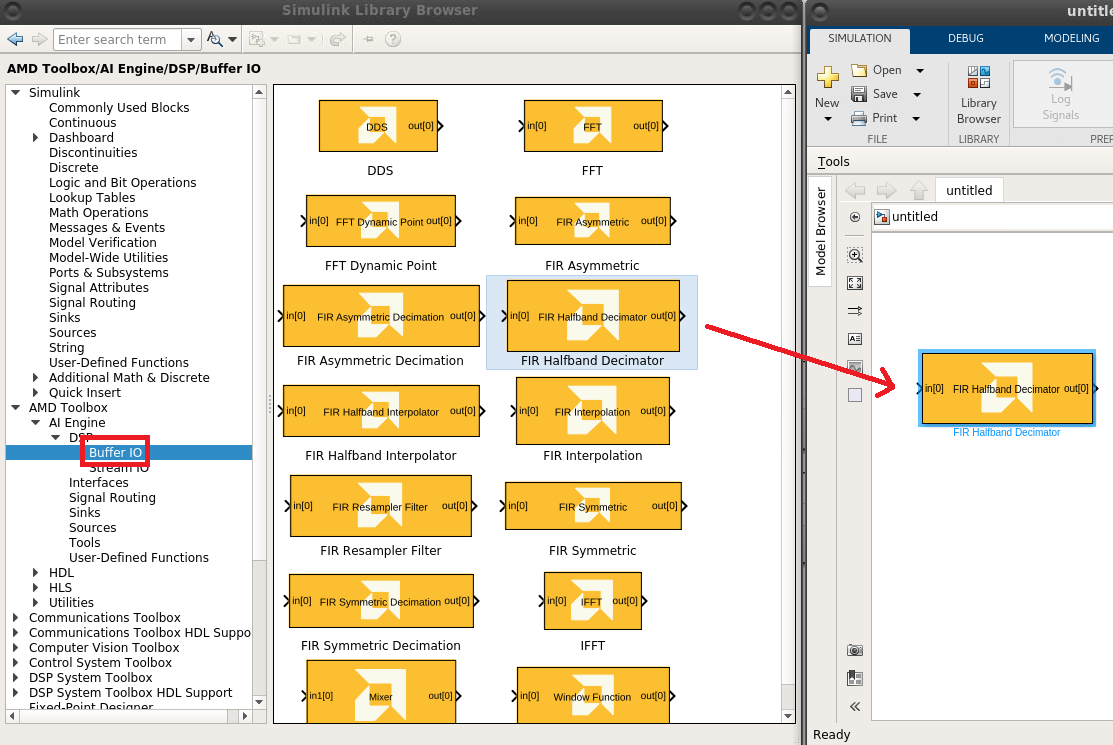Collapse the palette with double chevron
This screenshot has height=745, width=1113.
coord(855,706)
